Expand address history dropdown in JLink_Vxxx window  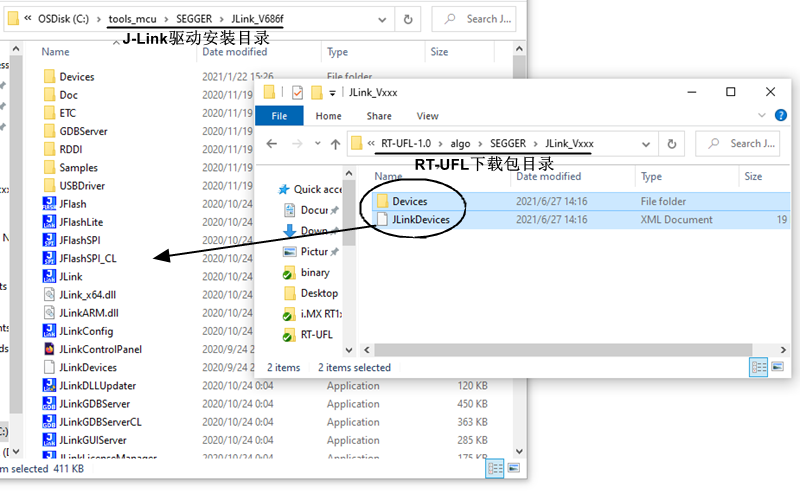coord(646,144)
